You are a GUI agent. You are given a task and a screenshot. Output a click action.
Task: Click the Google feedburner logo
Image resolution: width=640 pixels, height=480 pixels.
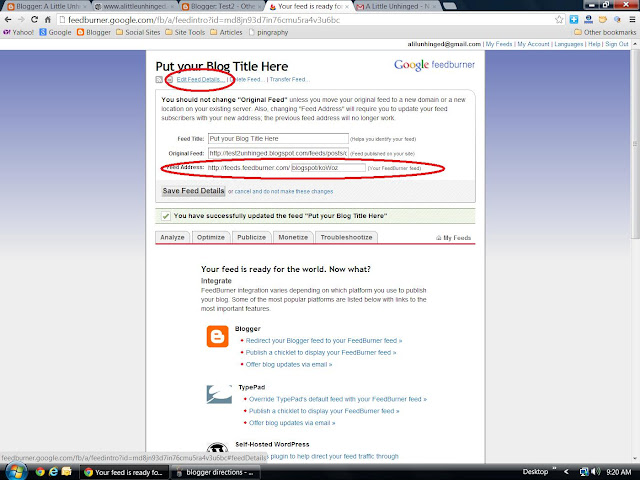point(434,65)
